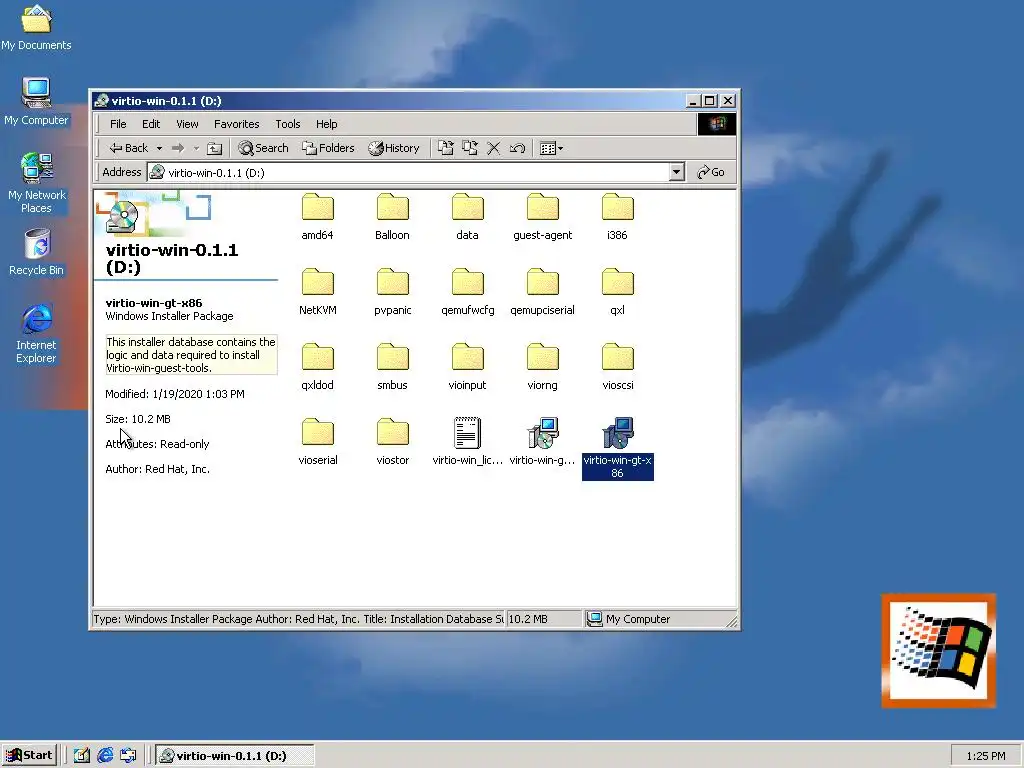Image resolution: width=1024 pixels, height=768 pixels.
Task: Select the Recycle Bin desktop icon
Action: [37, 252]
